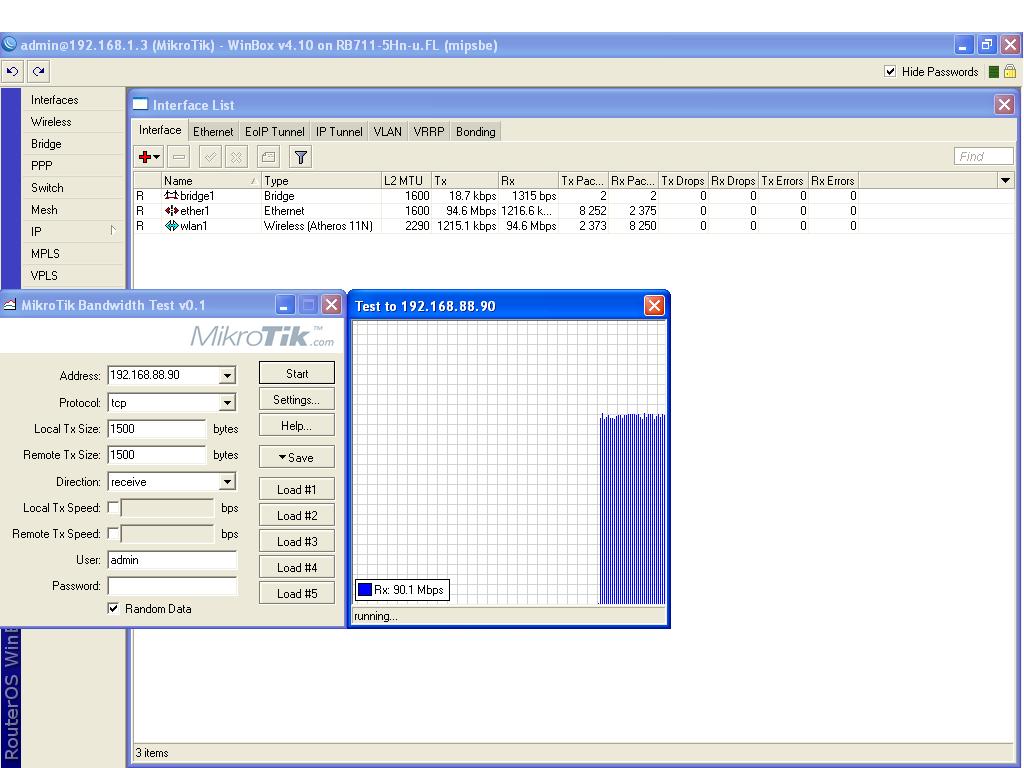Select the ether1 interface row icon
The height and width of the screenshot is (768, 1024).
click(171, 211)
